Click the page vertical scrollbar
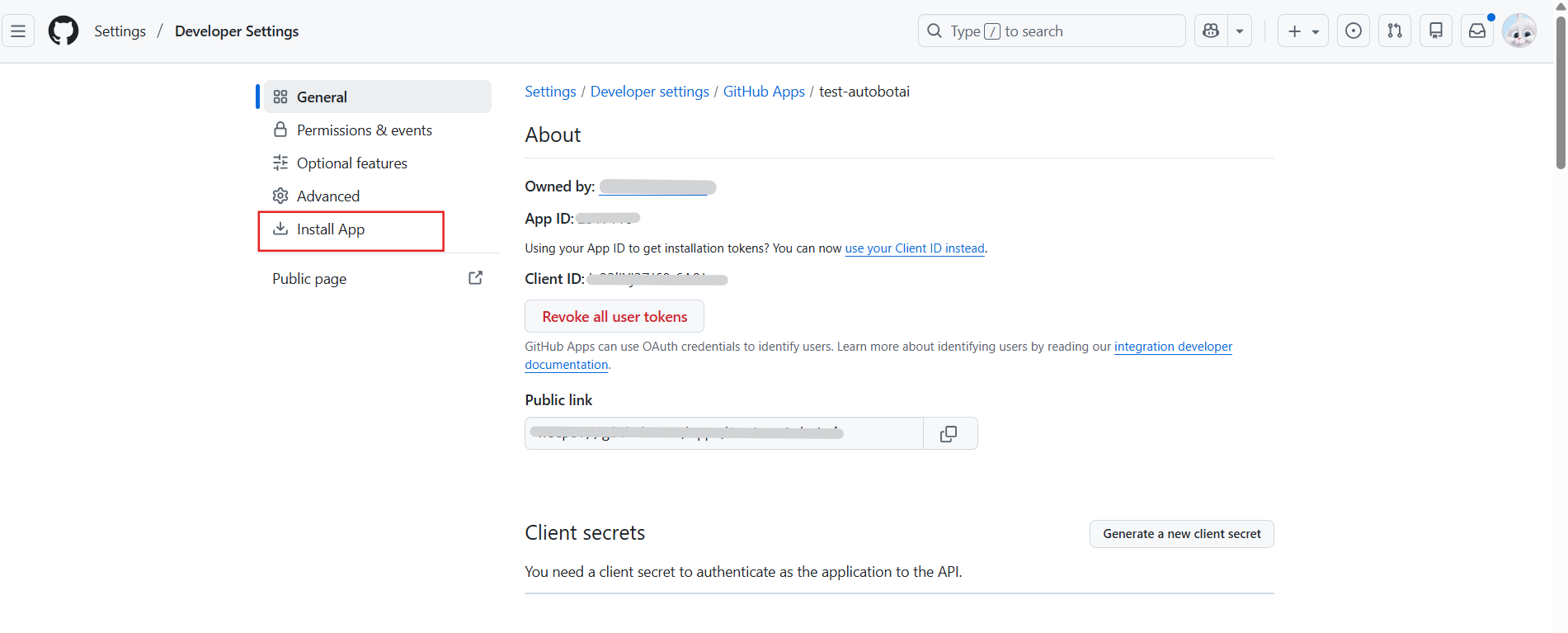The height and width of the screenshot is (633, 1568). (x=1561, y=92)
